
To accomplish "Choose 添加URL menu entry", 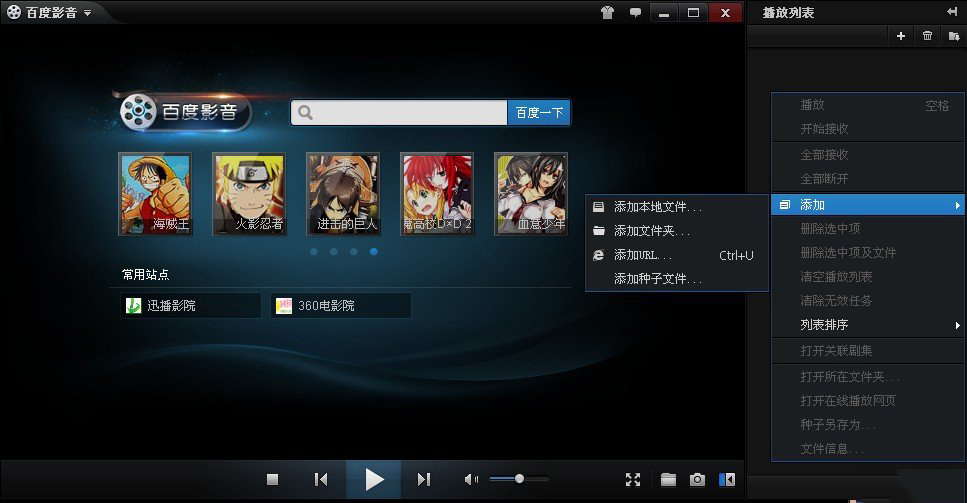I will pyautogui.click(x=642, y=255).
